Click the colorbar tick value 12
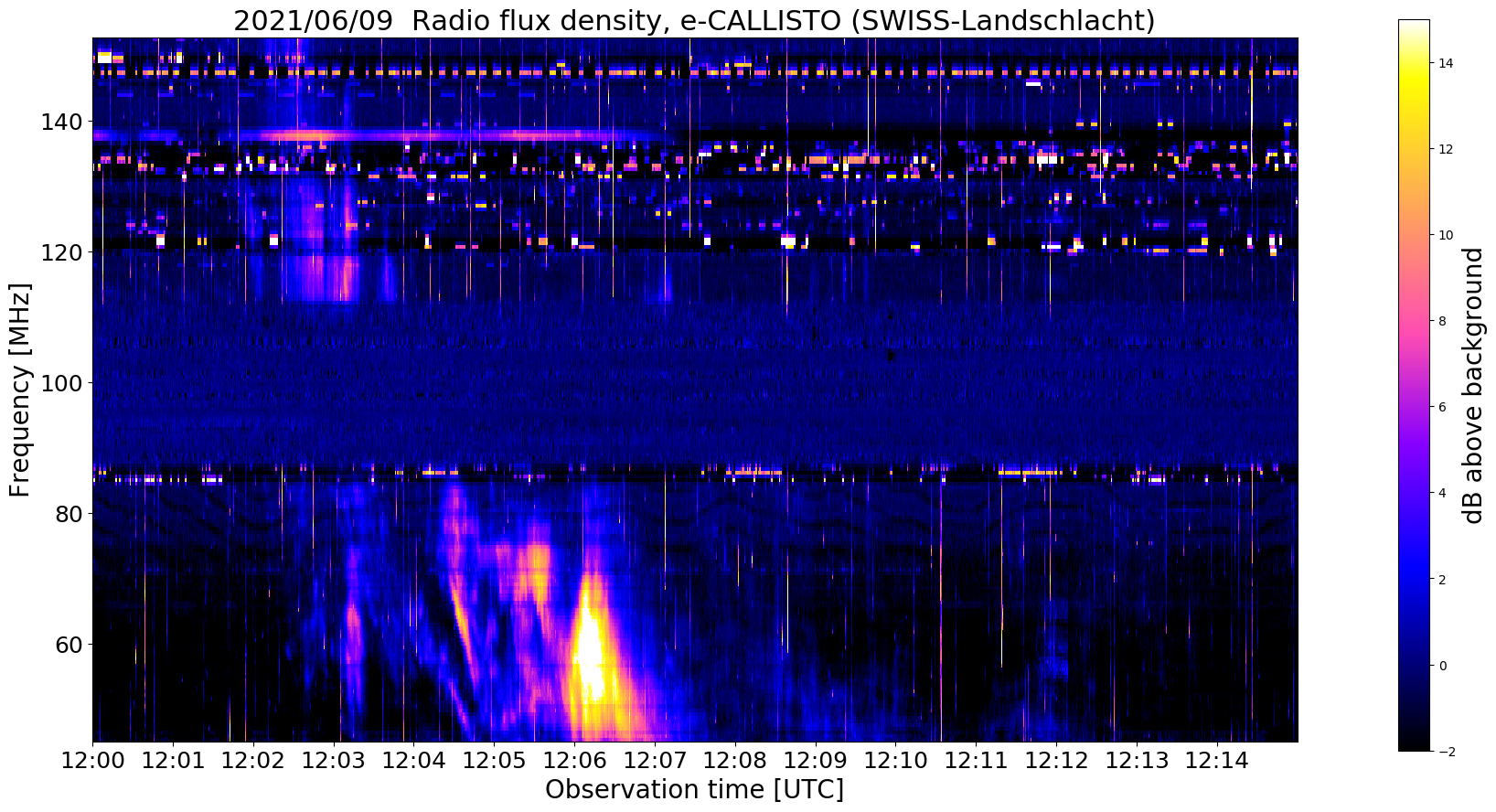 [1447, 149]
